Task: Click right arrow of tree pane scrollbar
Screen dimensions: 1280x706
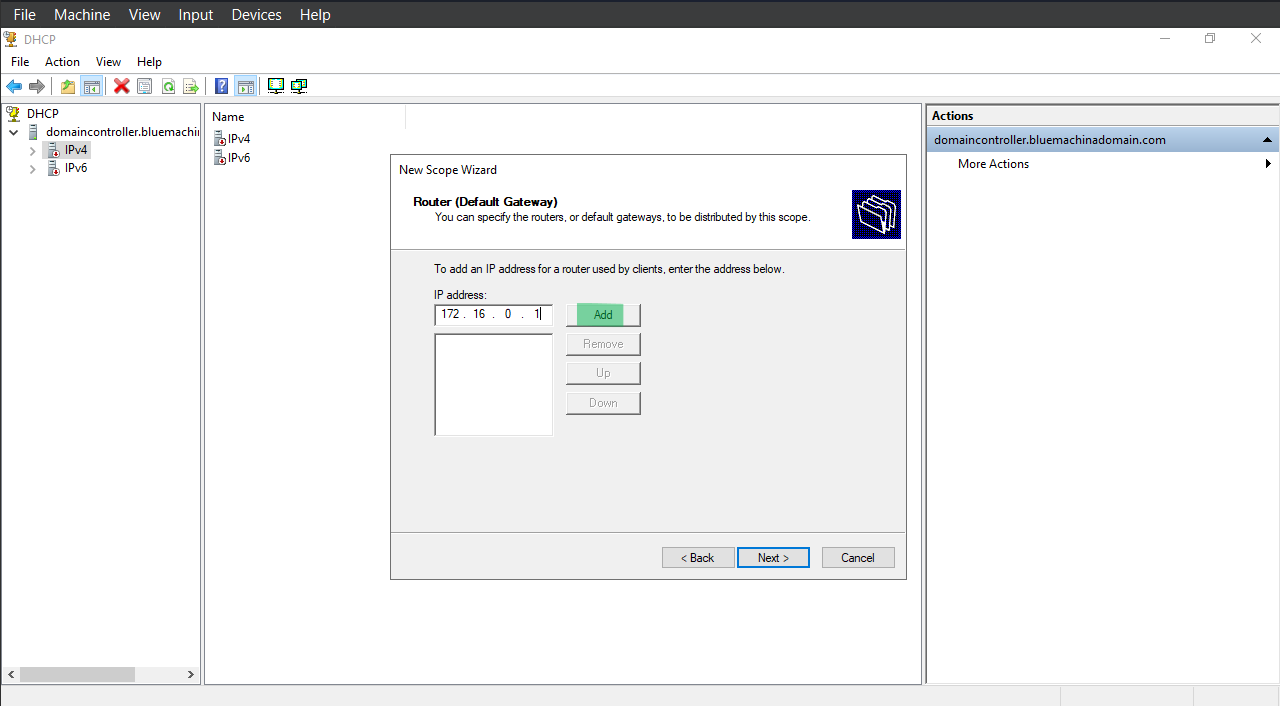Action: coord(191,675)
